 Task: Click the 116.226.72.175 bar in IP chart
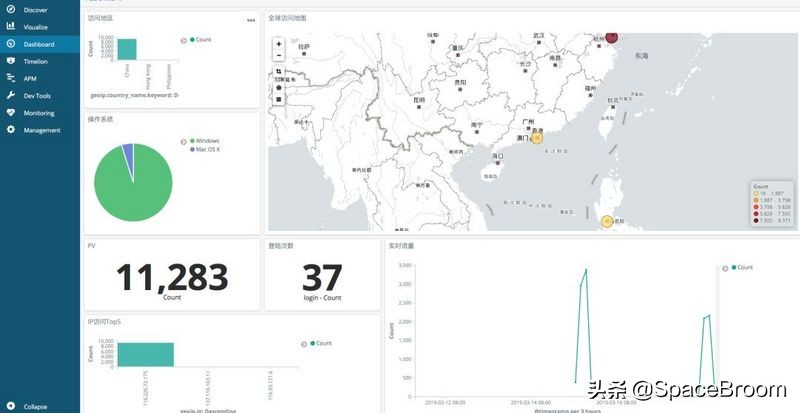[145, 354]
